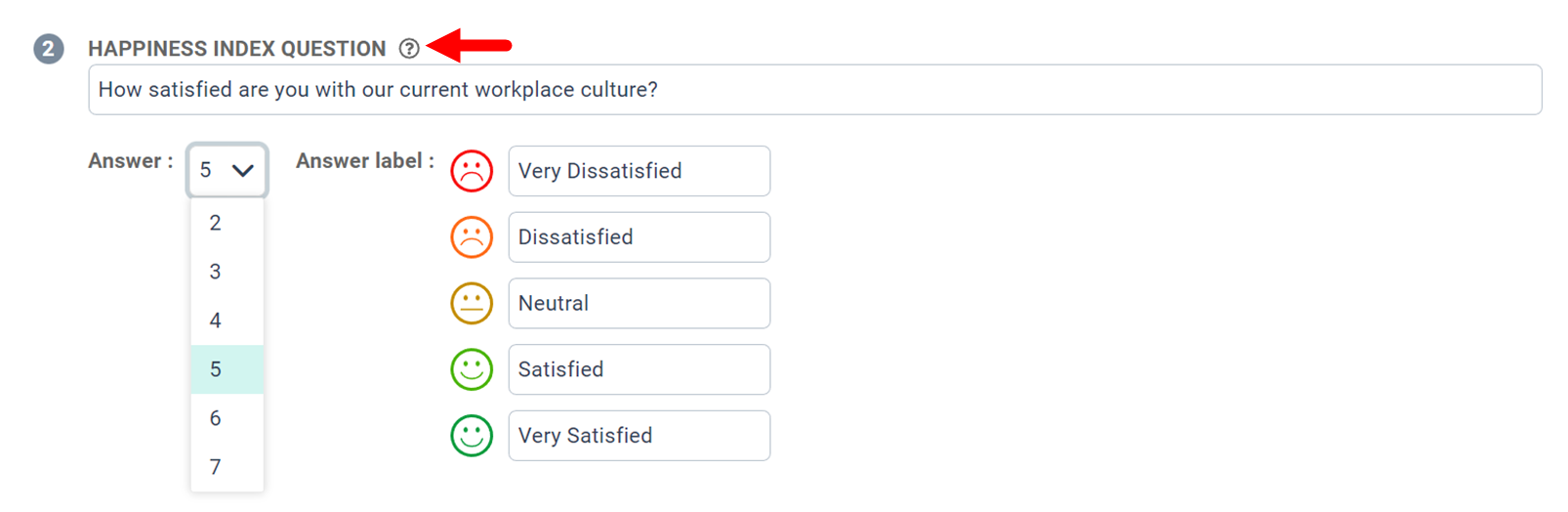1568x512 pixels.
Task: Click the help icon beside Happiness Index Question
Action: click(409, 48)
